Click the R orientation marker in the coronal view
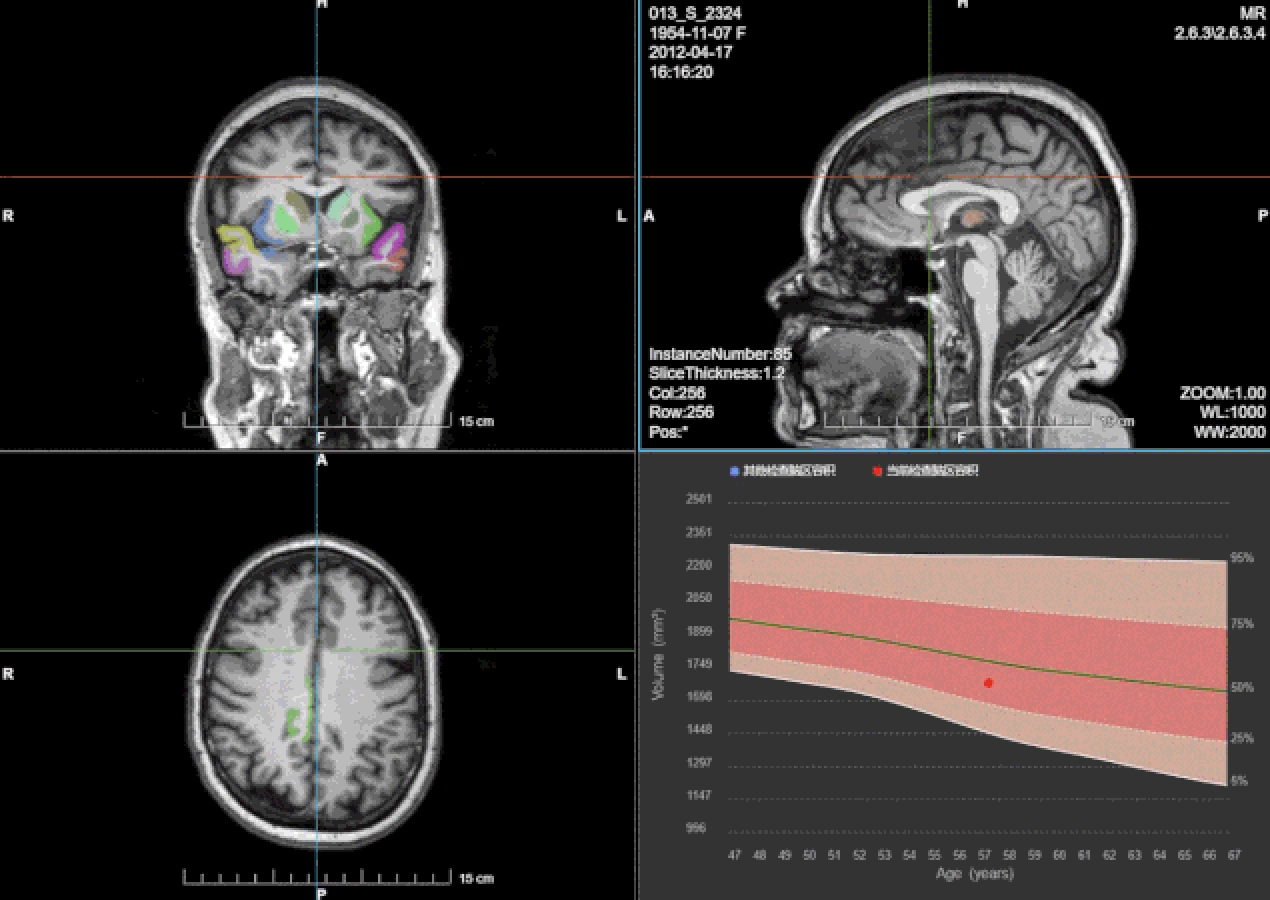 pos(9,216)
